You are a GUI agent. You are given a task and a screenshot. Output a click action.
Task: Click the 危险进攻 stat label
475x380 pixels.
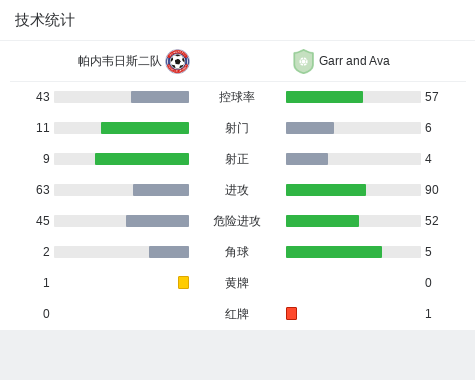point(237,221)
